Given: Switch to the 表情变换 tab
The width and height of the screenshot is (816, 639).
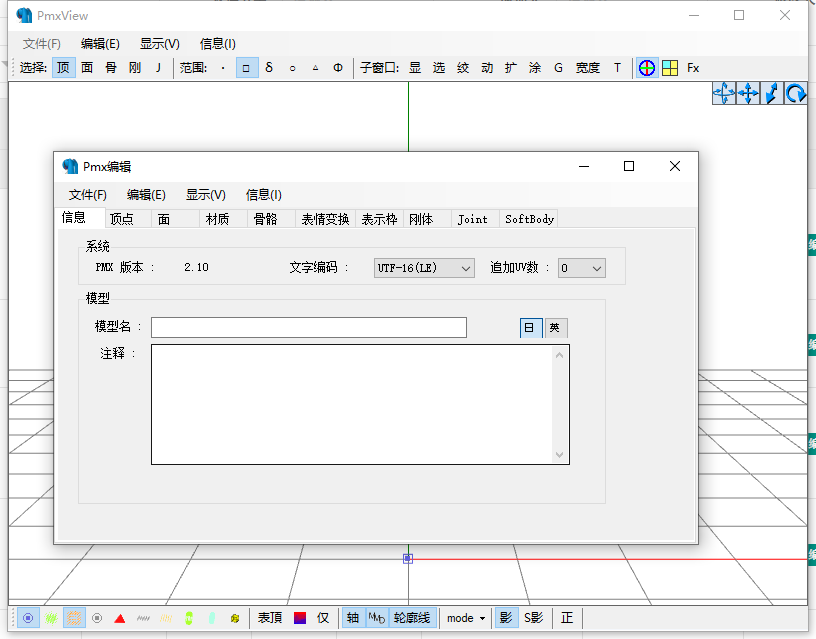Looking at the screenshot, I should (325, 219).
